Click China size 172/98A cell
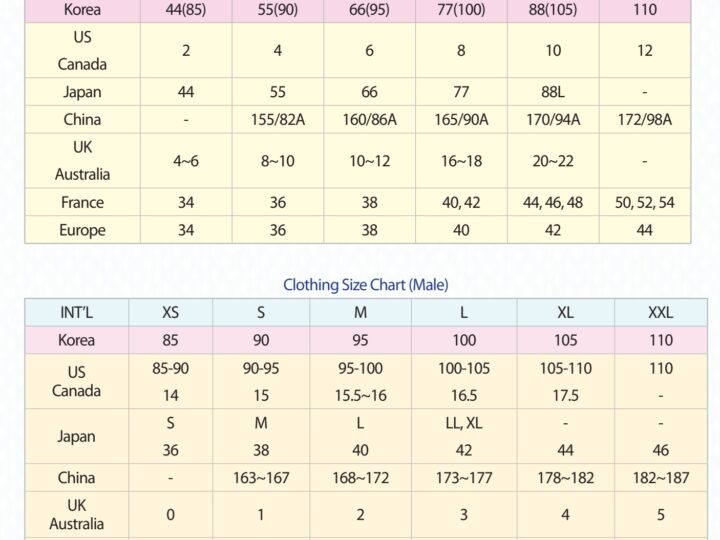 pyautogui.click(x=644, y=120)
